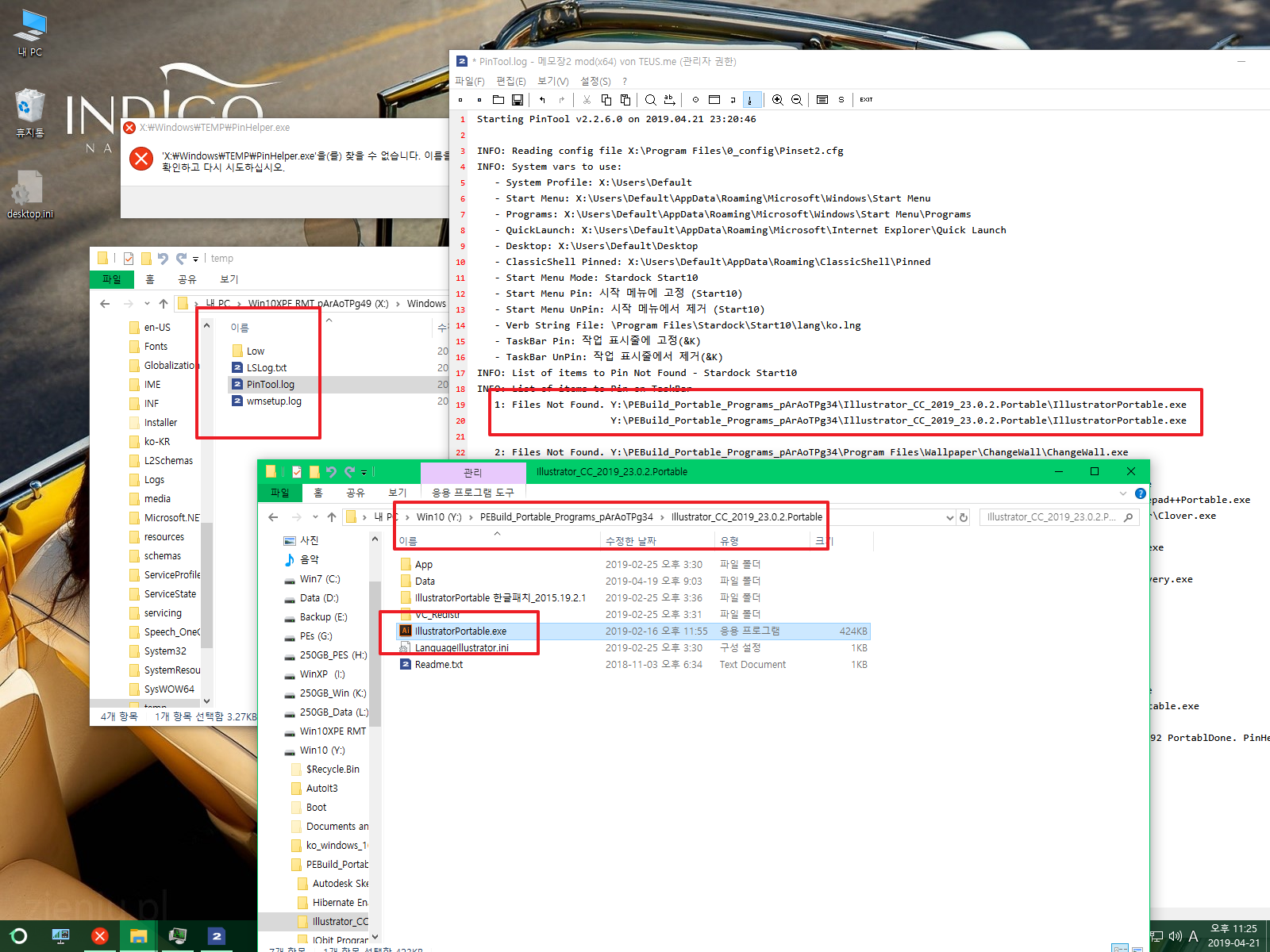Viewport: 1270px width, 952px height.
Task: Open the 공유 tab in temp explorer ribbon
Action: point(187,279)
